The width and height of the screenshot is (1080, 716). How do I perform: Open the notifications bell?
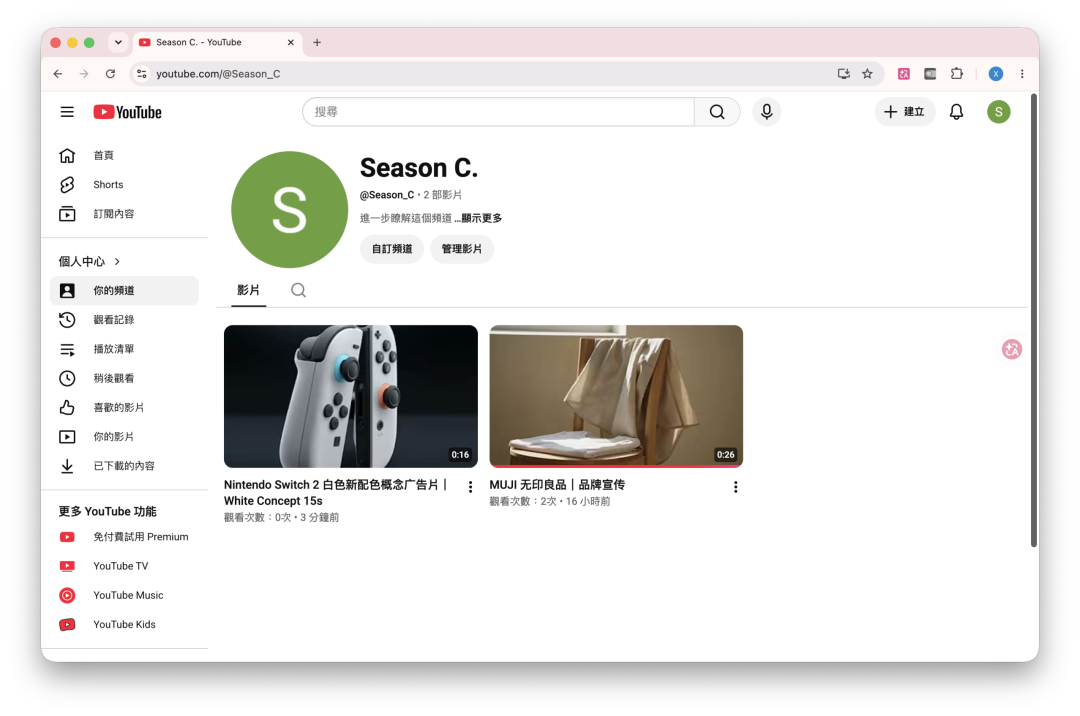[x=956, y=112]
